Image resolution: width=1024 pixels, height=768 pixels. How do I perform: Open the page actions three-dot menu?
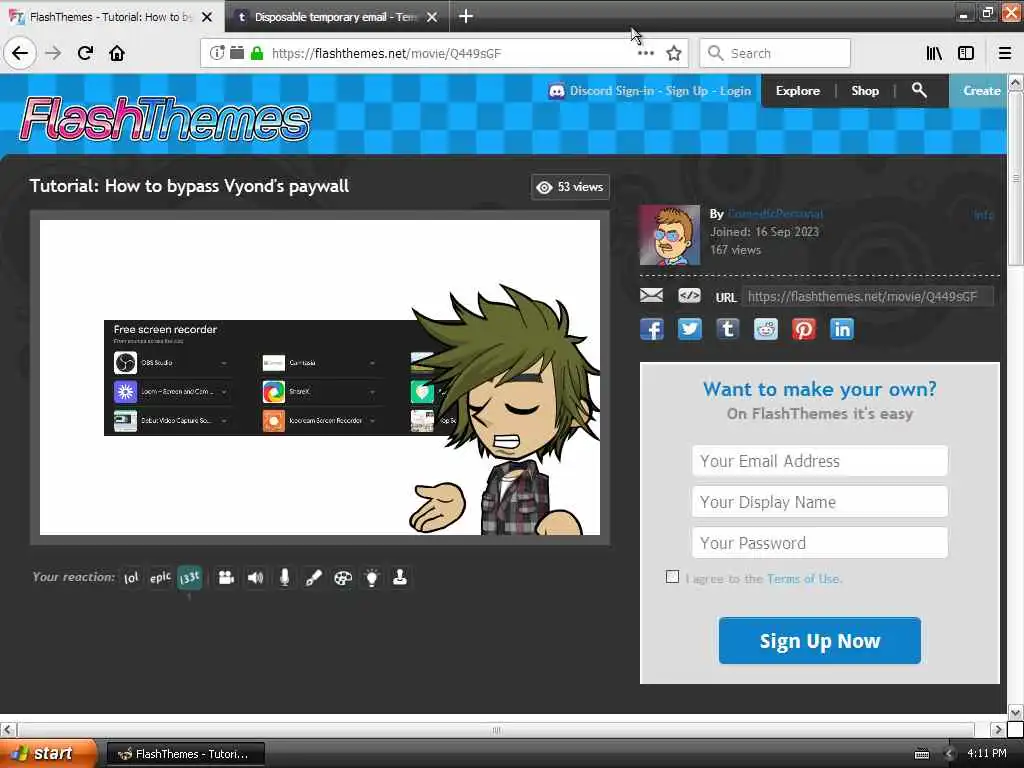tap(645, 53)
